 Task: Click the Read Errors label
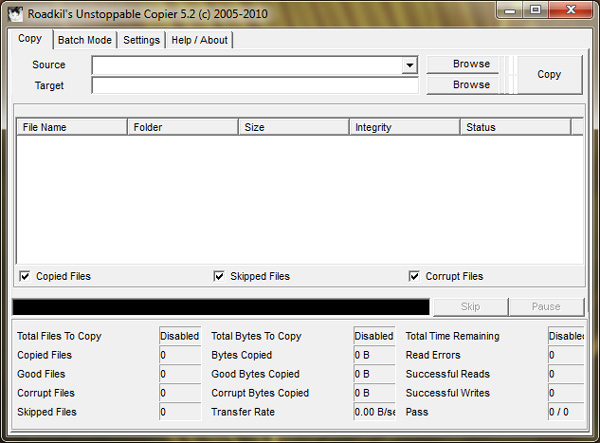point(433,355)
